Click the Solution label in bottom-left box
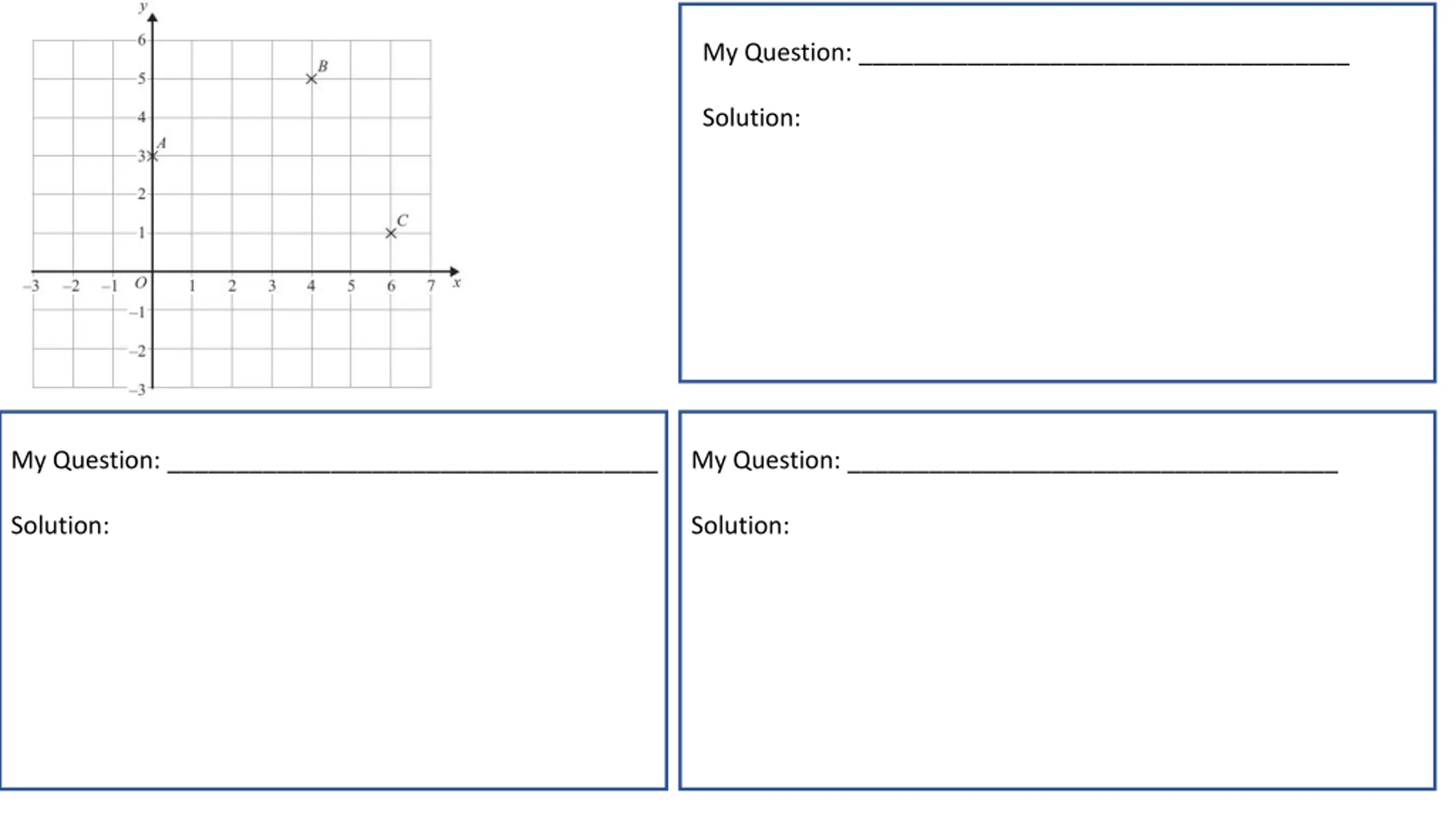The height and width of the screenshot is (819, 1456). (60, 526)
